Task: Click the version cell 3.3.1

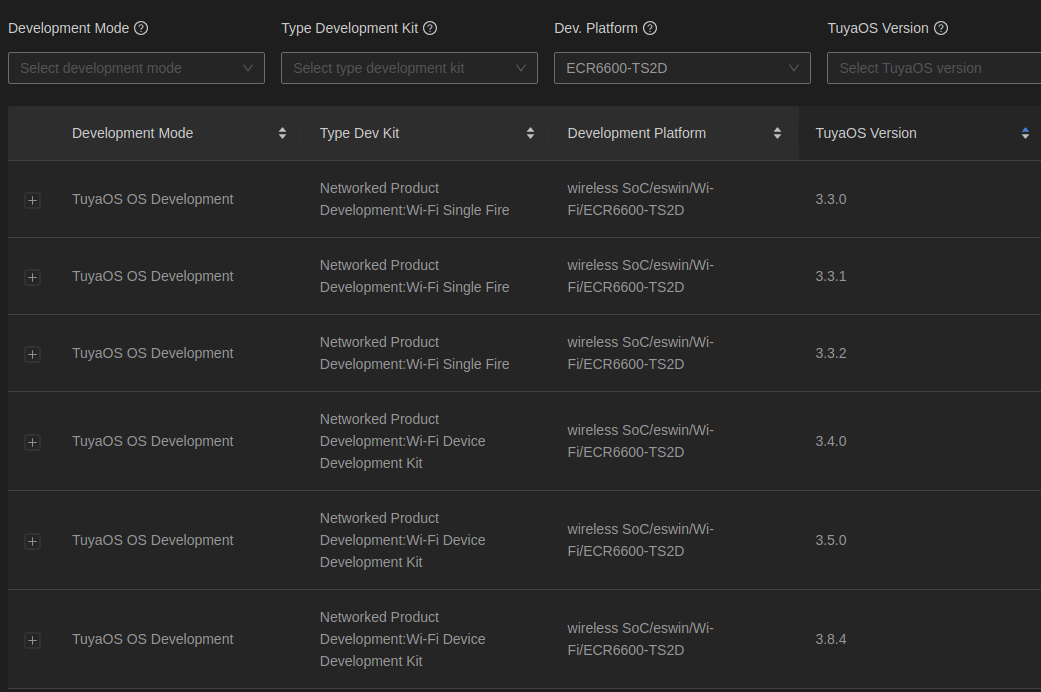Action: pyautogui.click(x=831, y=276)
